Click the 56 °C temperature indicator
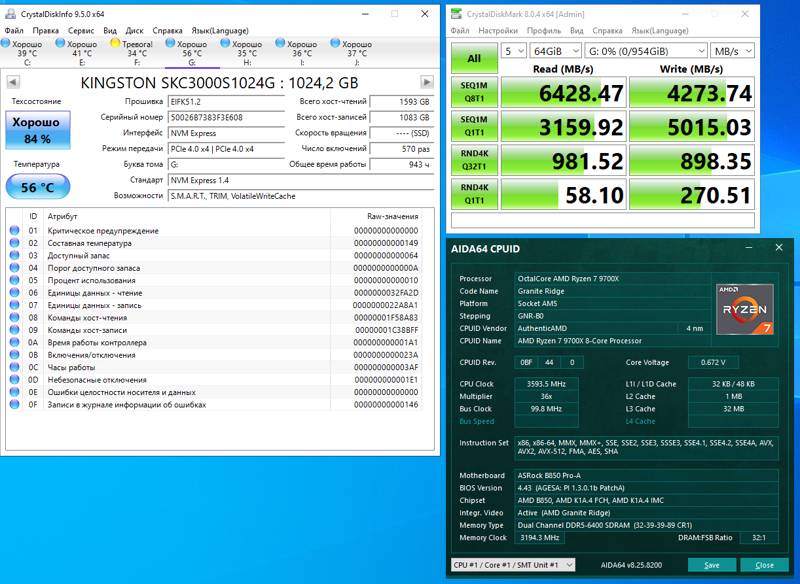 pos(38,187)
